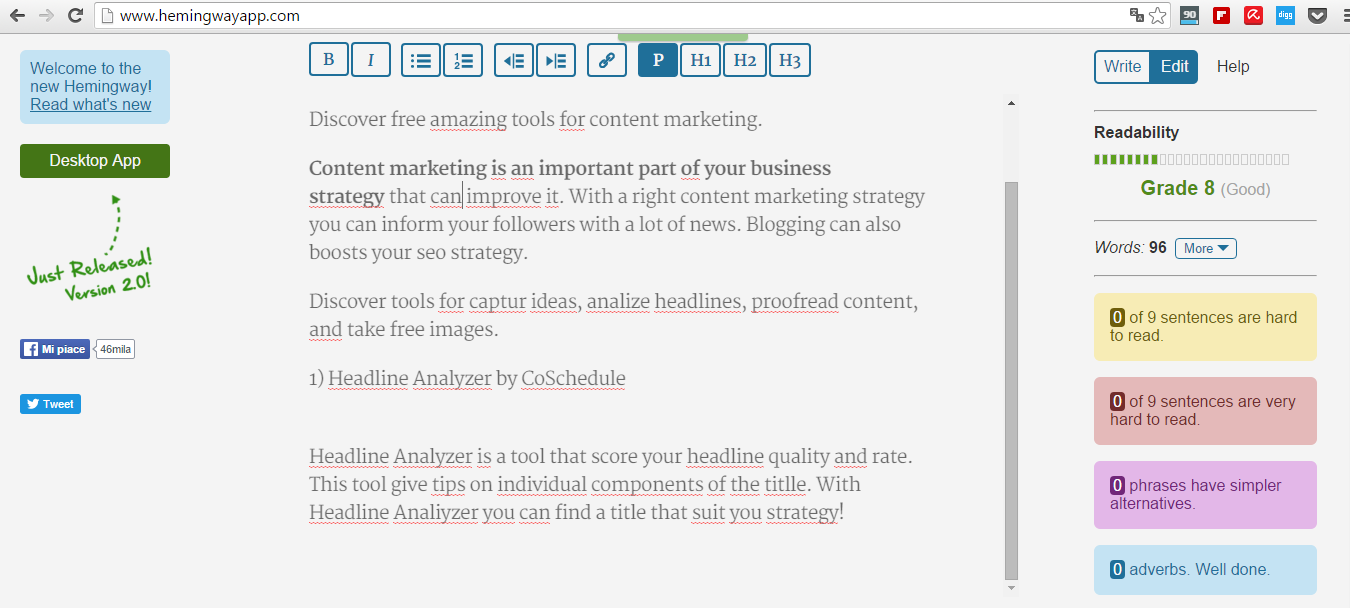The height and width of the screenshot is (608, 1350).
Task: Apply H3 heading style
Action: pyautogui.click(x=789, y=60)
